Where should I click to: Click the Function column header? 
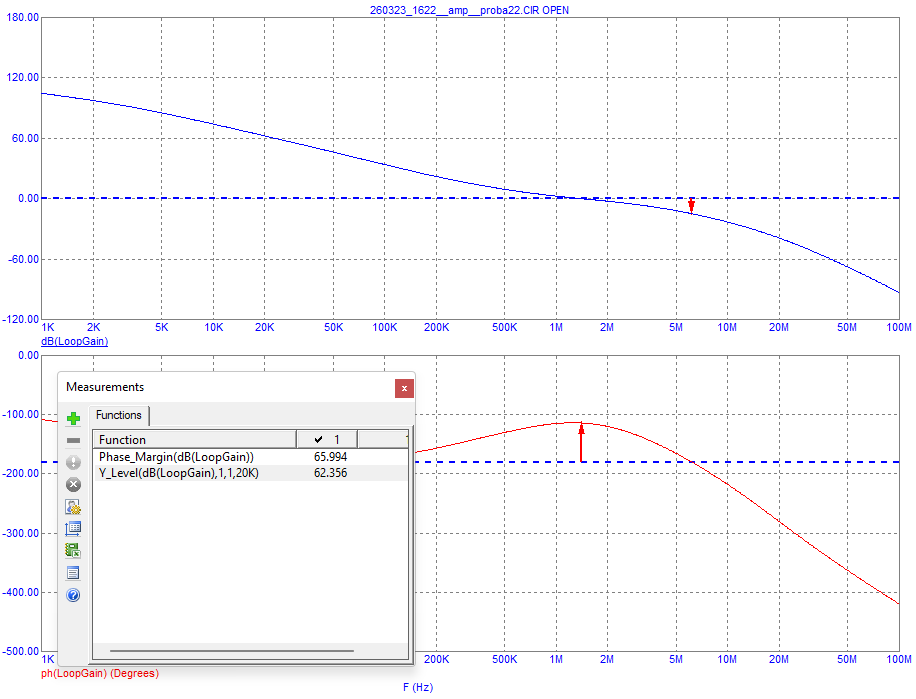[x=195, y=439]
